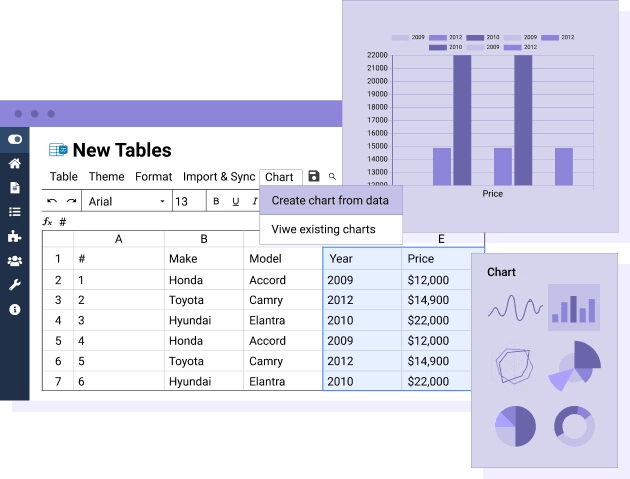The width and height of the screenshot is (630, 479).
Task: Click the Elantra cell in row 7
Action: 283,381
